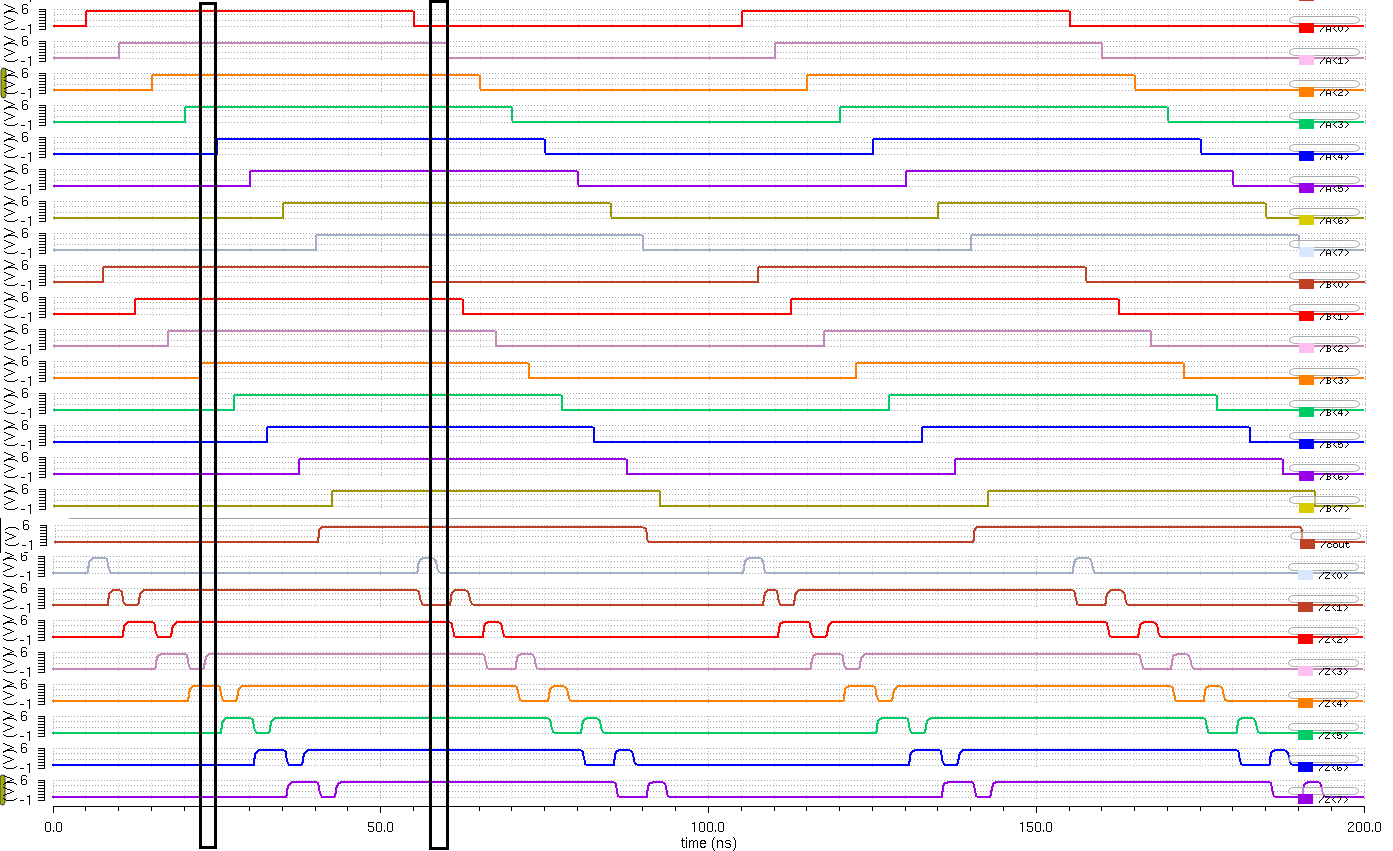
Task: Click the 100.0 time axis tick label
Action: coord(708,828)
